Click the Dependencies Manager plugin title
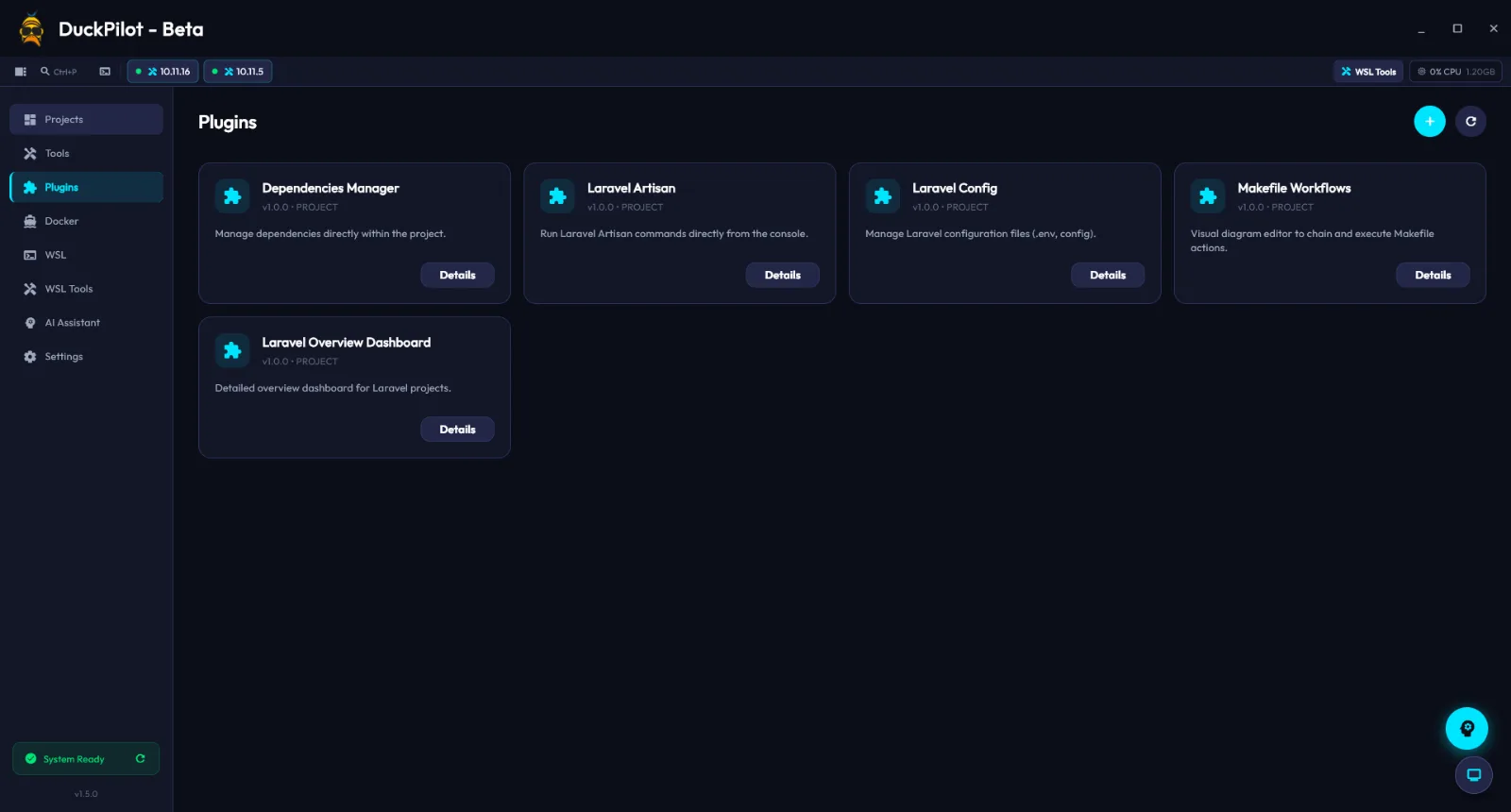 coord(331,188)
